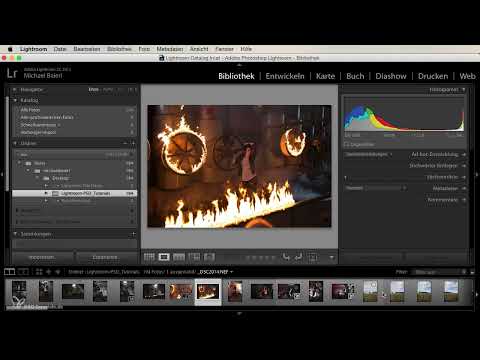Select the Desktop folder row

74,178
